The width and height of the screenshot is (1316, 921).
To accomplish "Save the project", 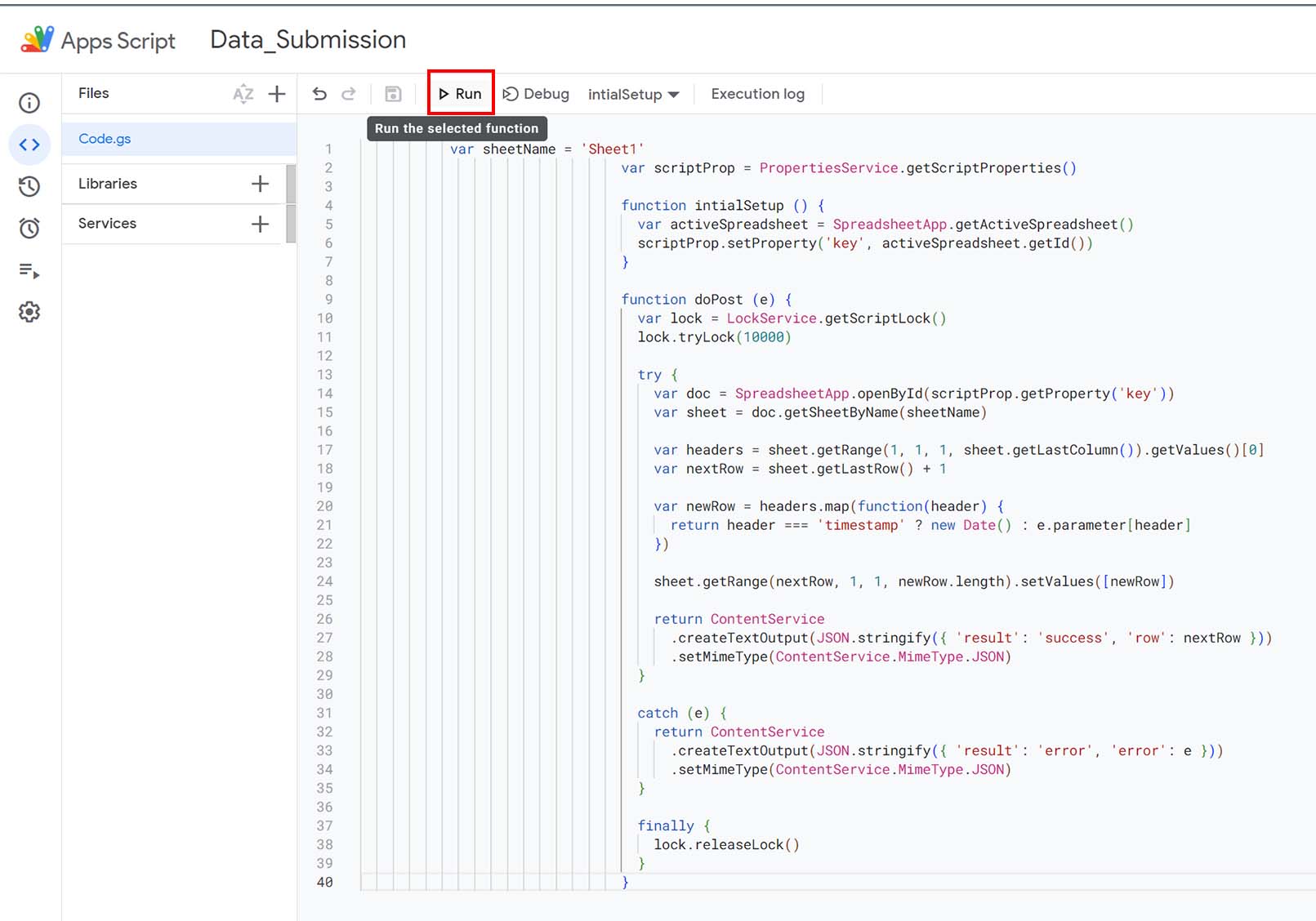I will (393, 94).
